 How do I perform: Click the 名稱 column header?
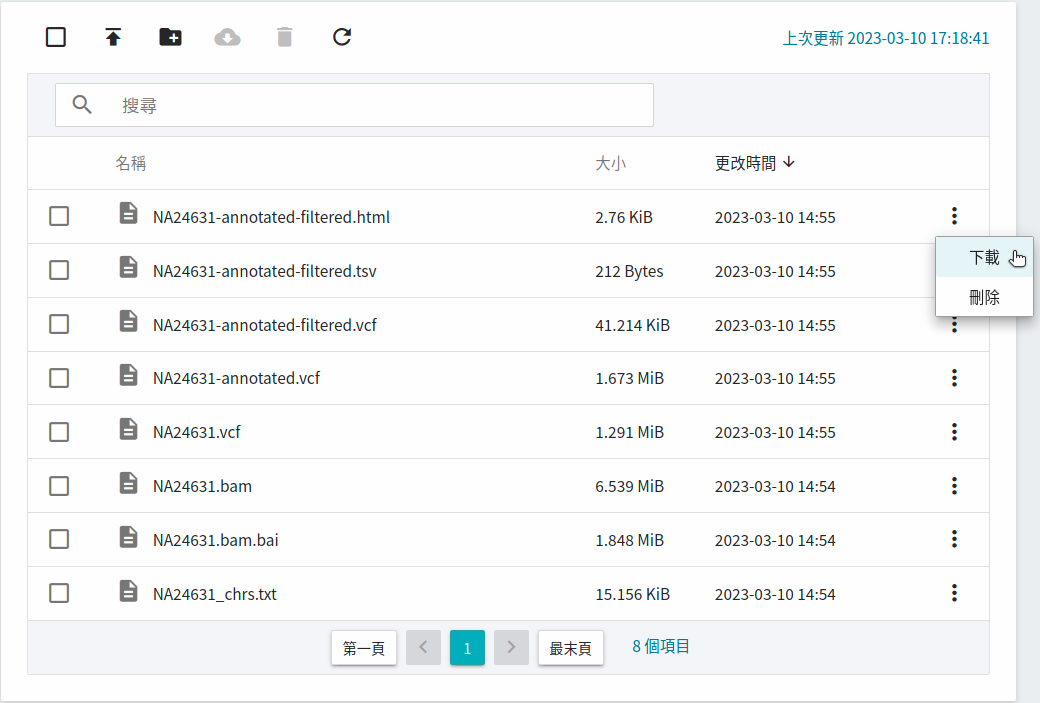click(x=131, y=163)
